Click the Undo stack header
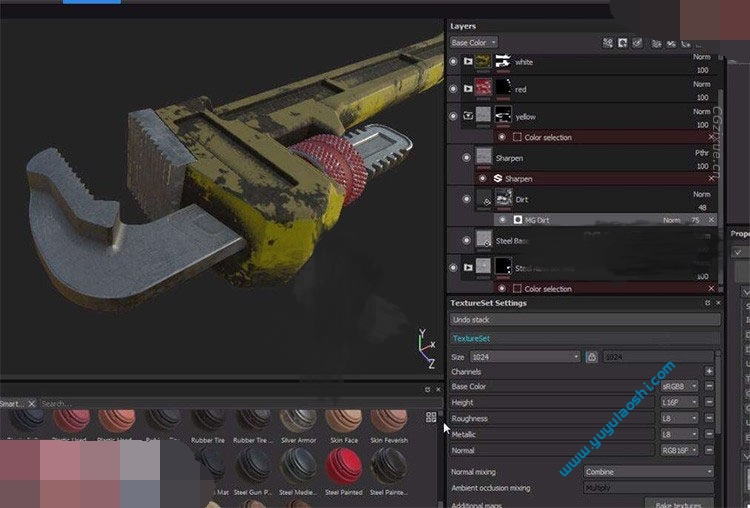 (x=585, y=320)
